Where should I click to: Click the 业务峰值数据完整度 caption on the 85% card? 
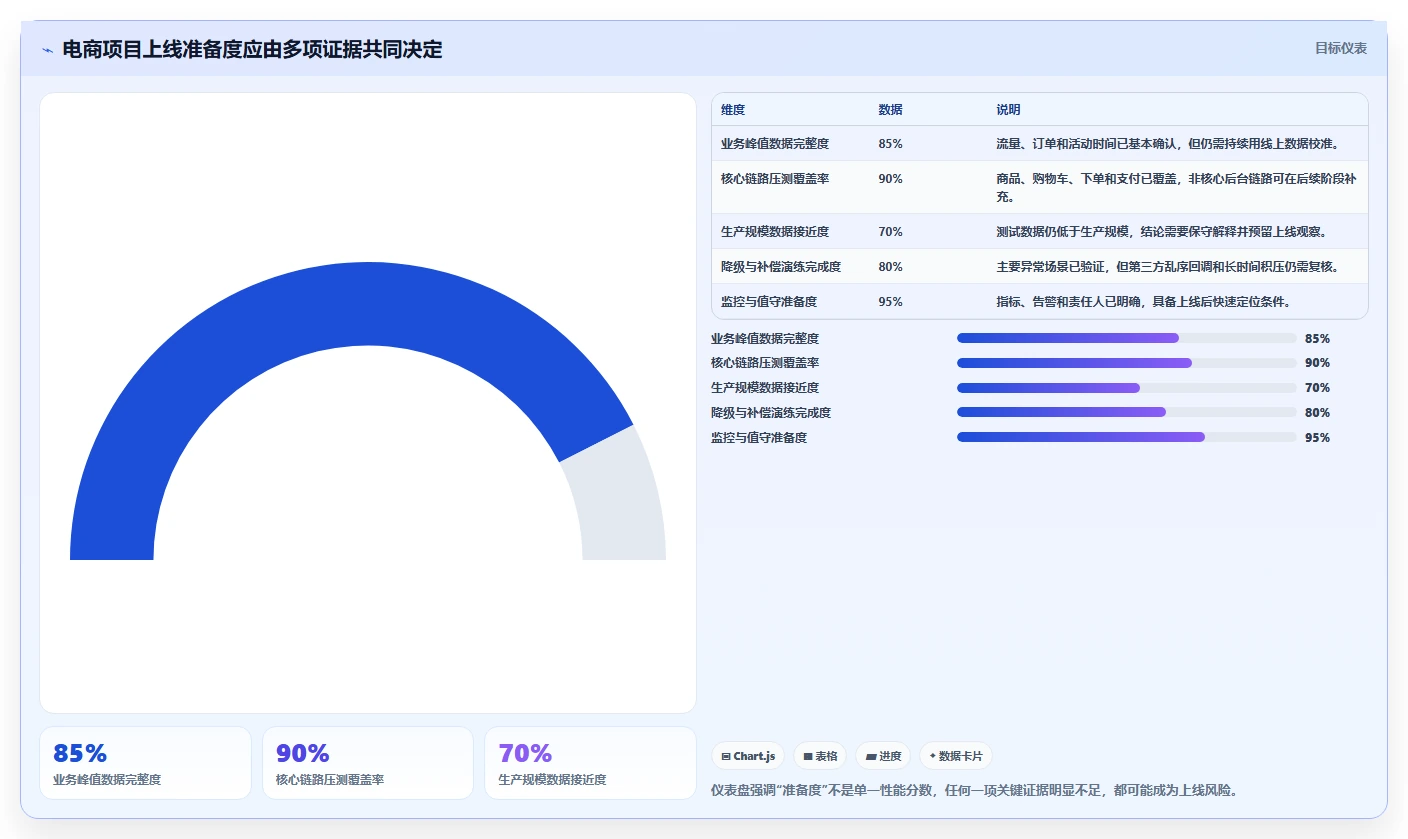(107, 779)
